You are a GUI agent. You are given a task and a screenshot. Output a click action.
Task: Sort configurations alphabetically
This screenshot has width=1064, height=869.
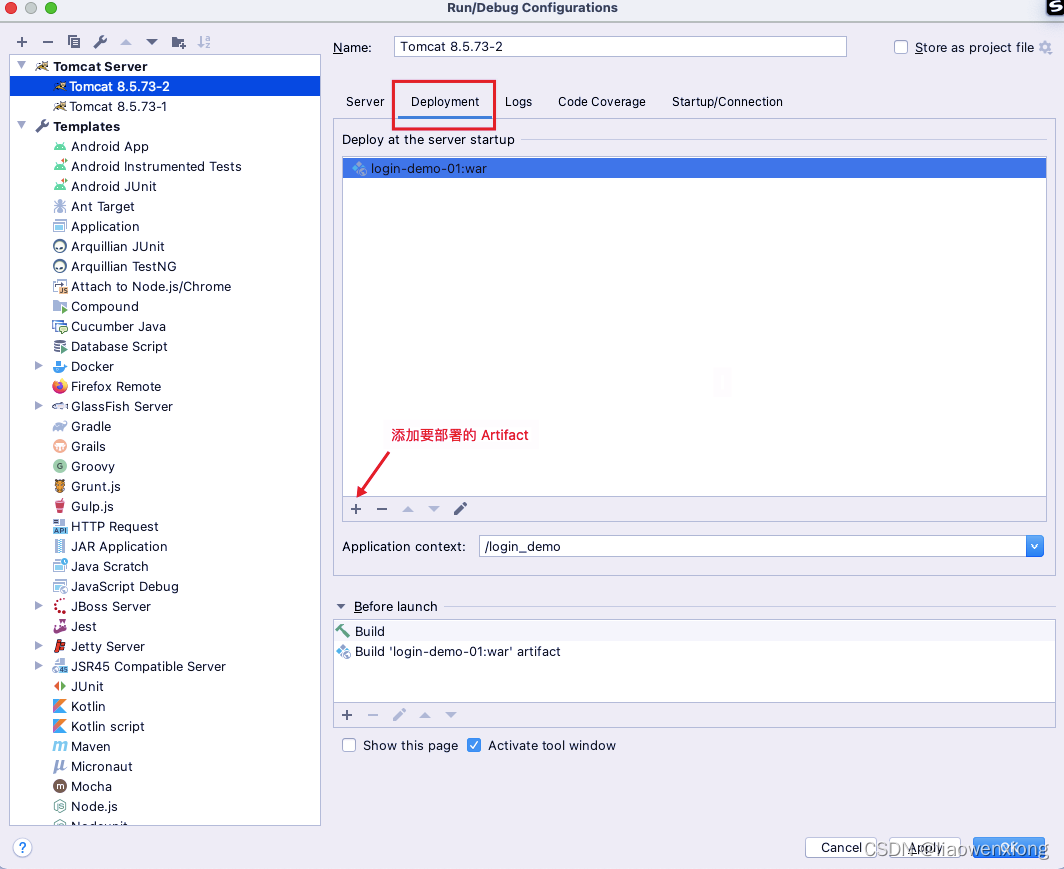click(x=204, y=42)
